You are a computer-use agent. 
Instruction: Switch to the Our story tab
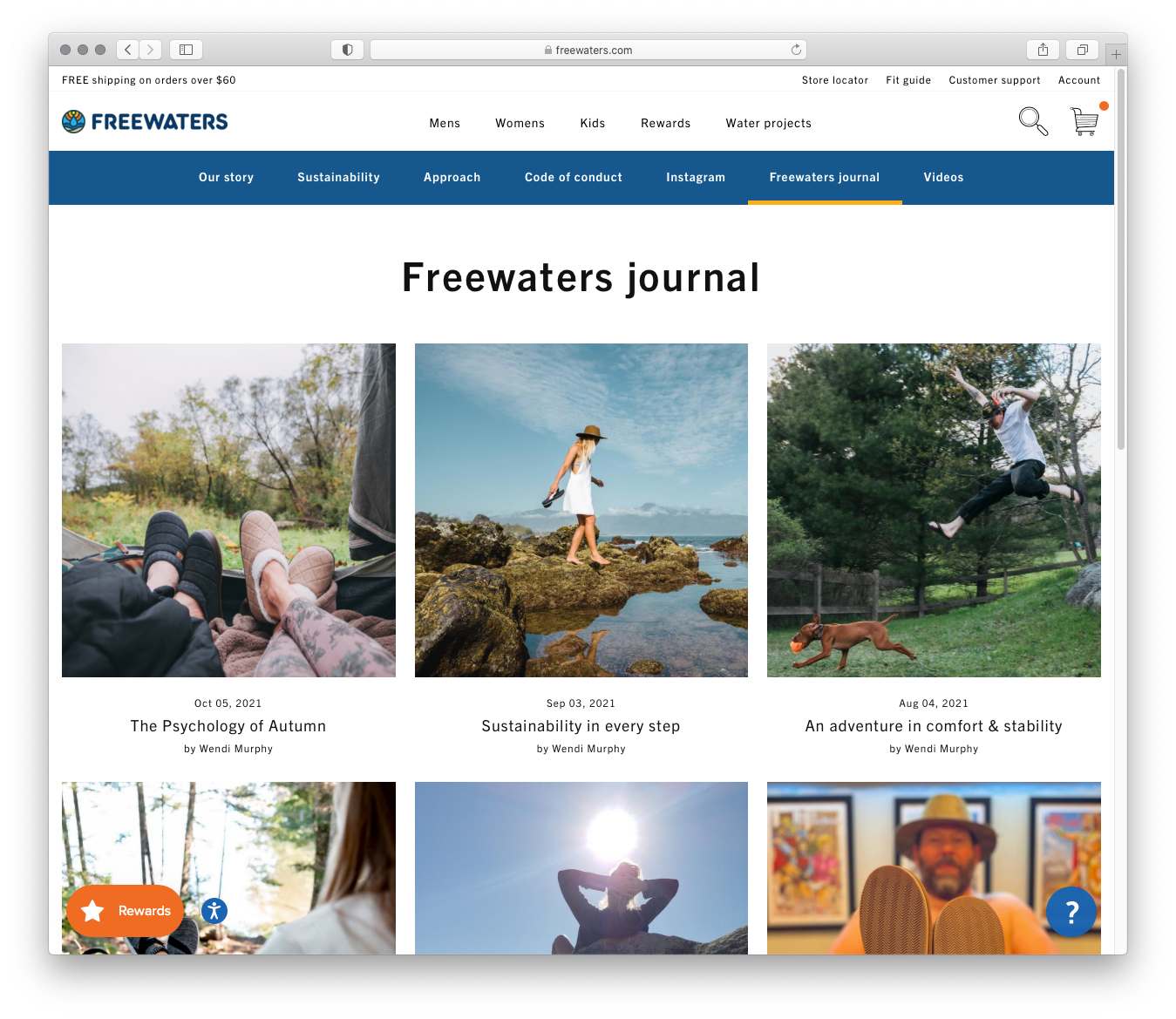227,177
